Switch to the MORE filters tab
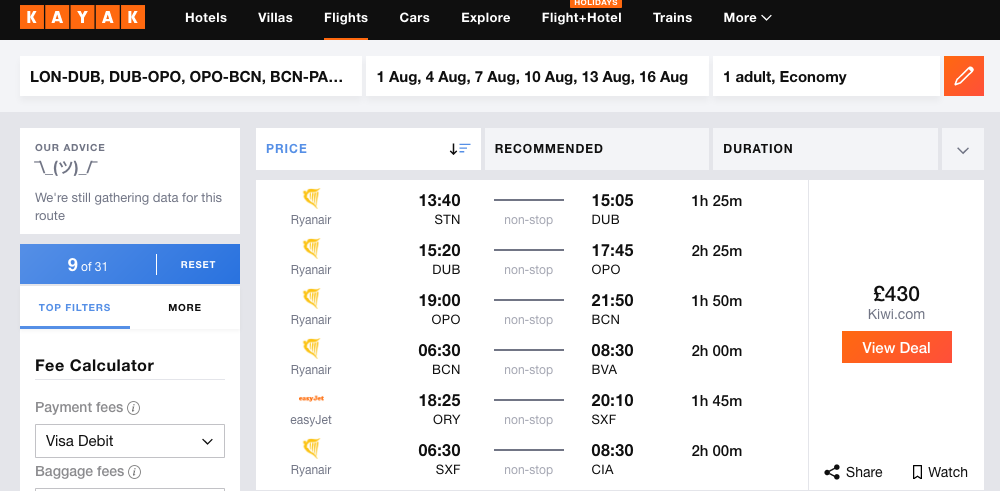Viewport: 1000px width, 491px height. point(185,307)
